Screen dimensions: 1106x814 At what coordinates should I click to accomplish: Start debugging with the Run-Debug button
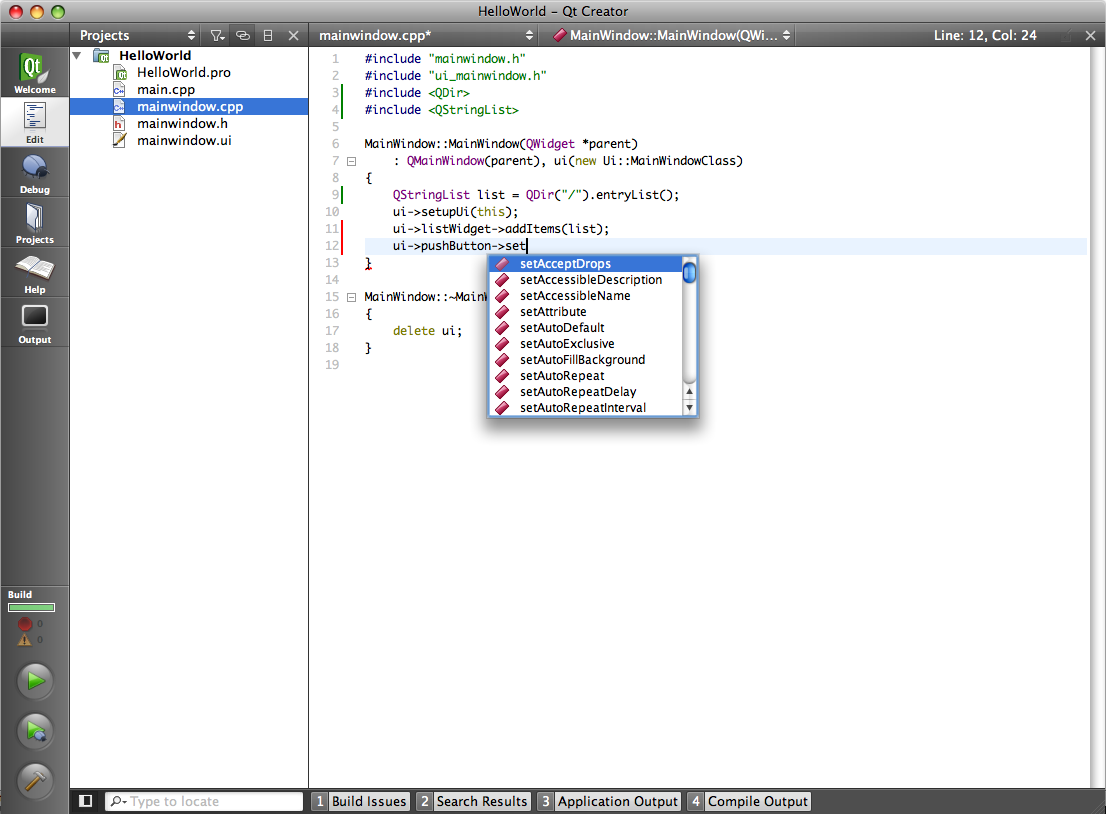[x=35, y=731]
